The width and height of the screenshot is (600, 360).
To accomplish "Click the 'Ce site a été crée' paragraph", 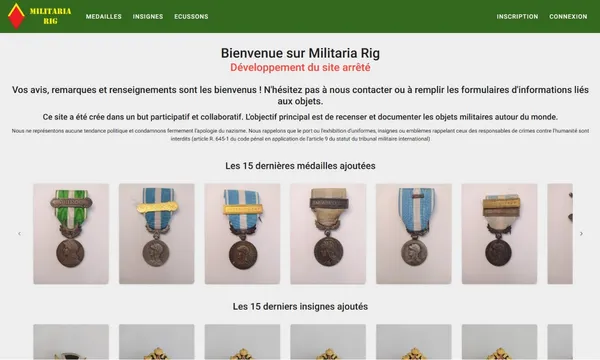I will coord(300,117).
